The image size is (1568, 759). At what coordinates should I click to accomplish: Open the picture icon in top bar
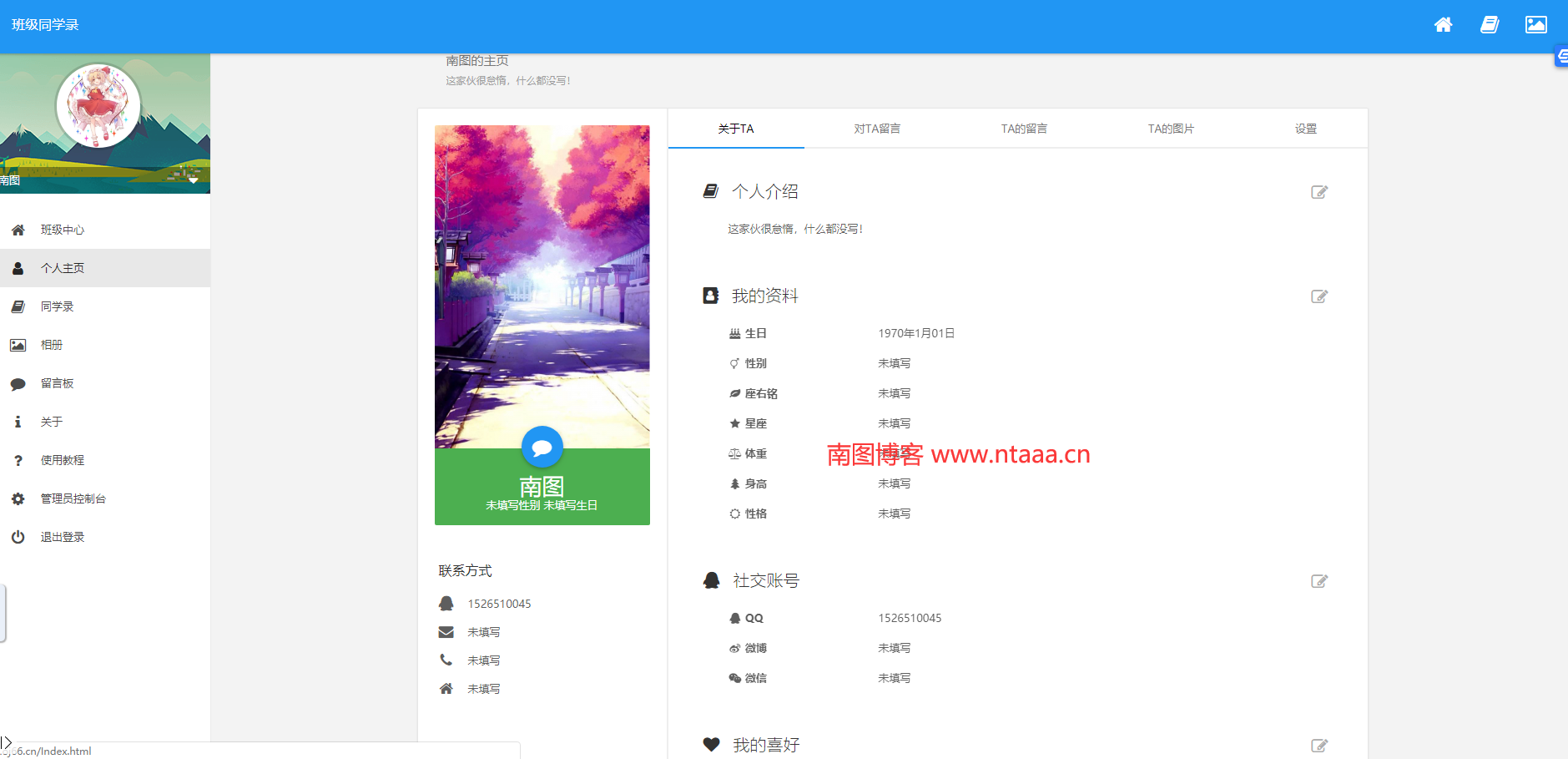[1535, 25]
